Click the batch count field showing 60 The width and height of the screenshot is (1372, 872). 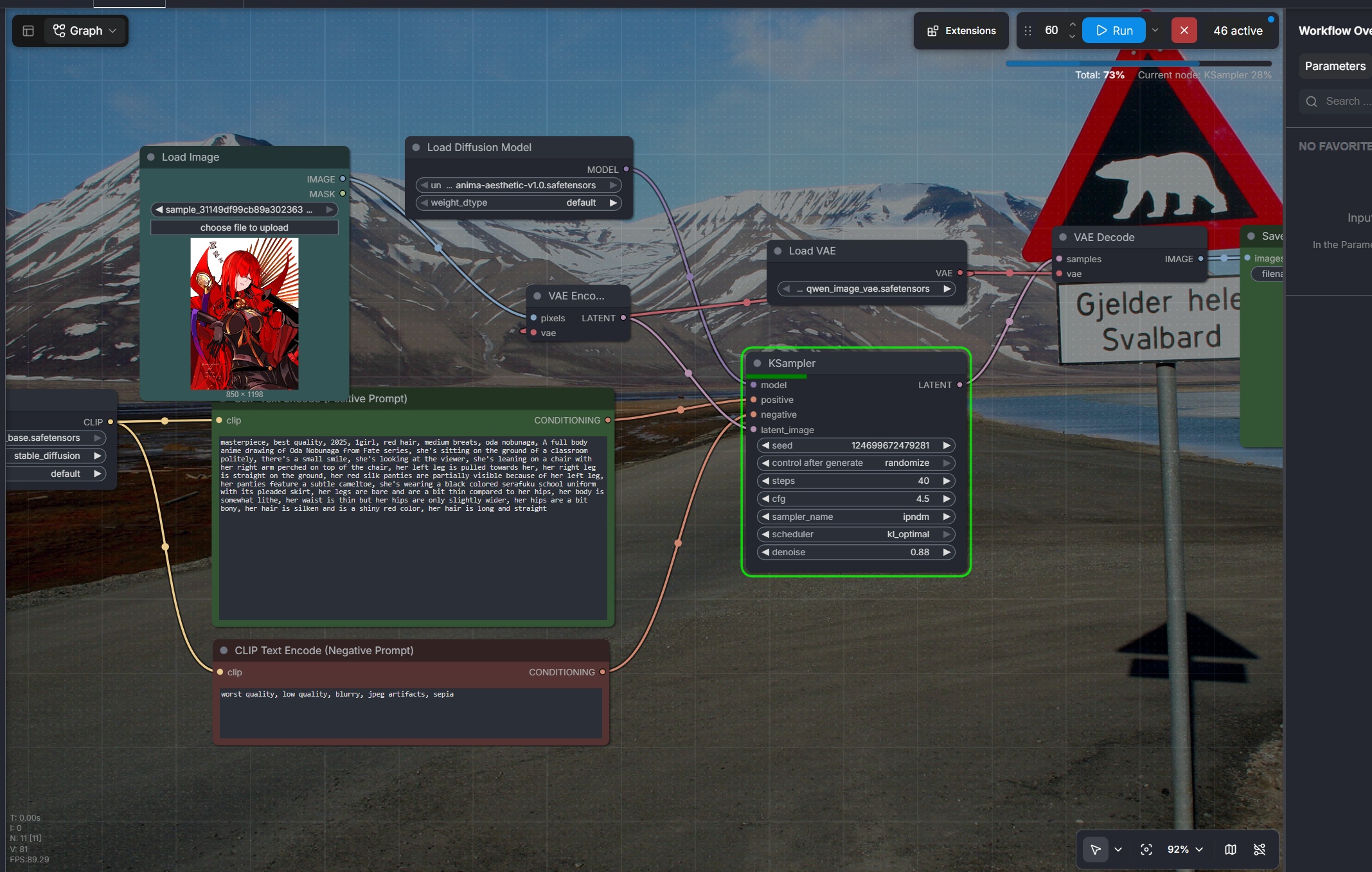[1051, 30]
